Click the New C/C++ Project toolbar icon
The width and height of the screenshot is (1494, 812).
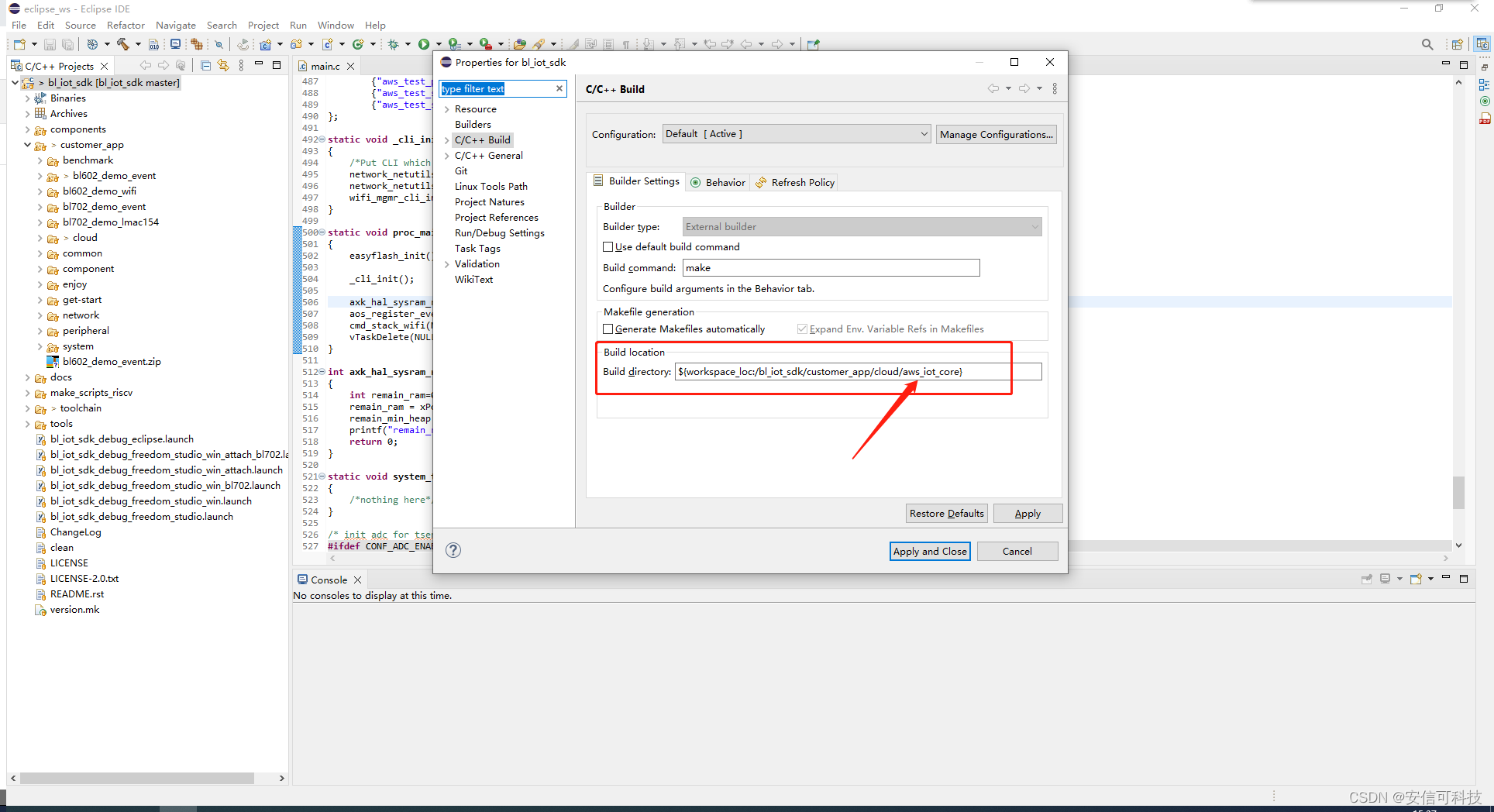point(265,44)
